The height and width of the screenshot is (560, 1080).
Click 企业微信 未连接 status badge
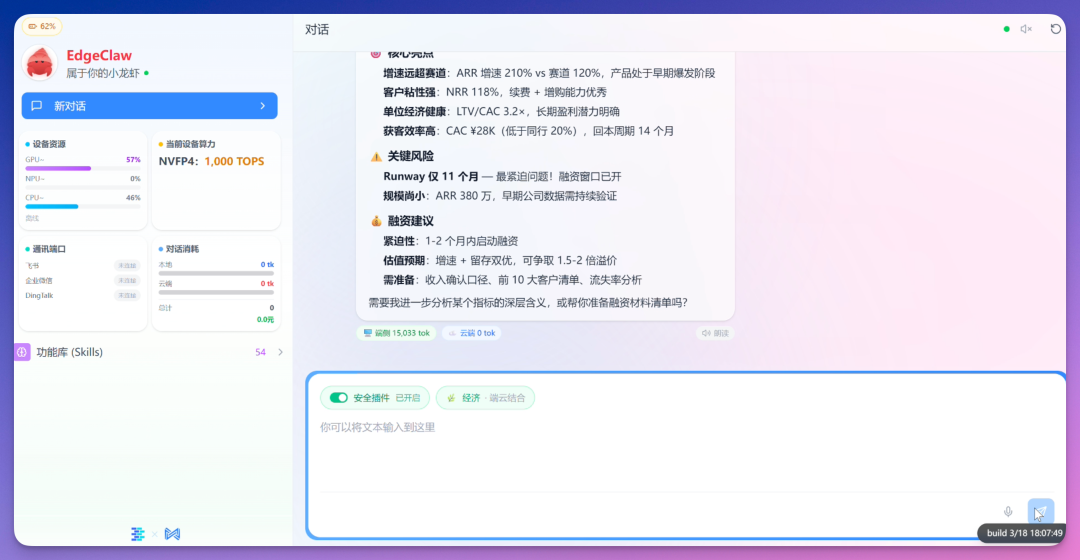tap(127, 280)
